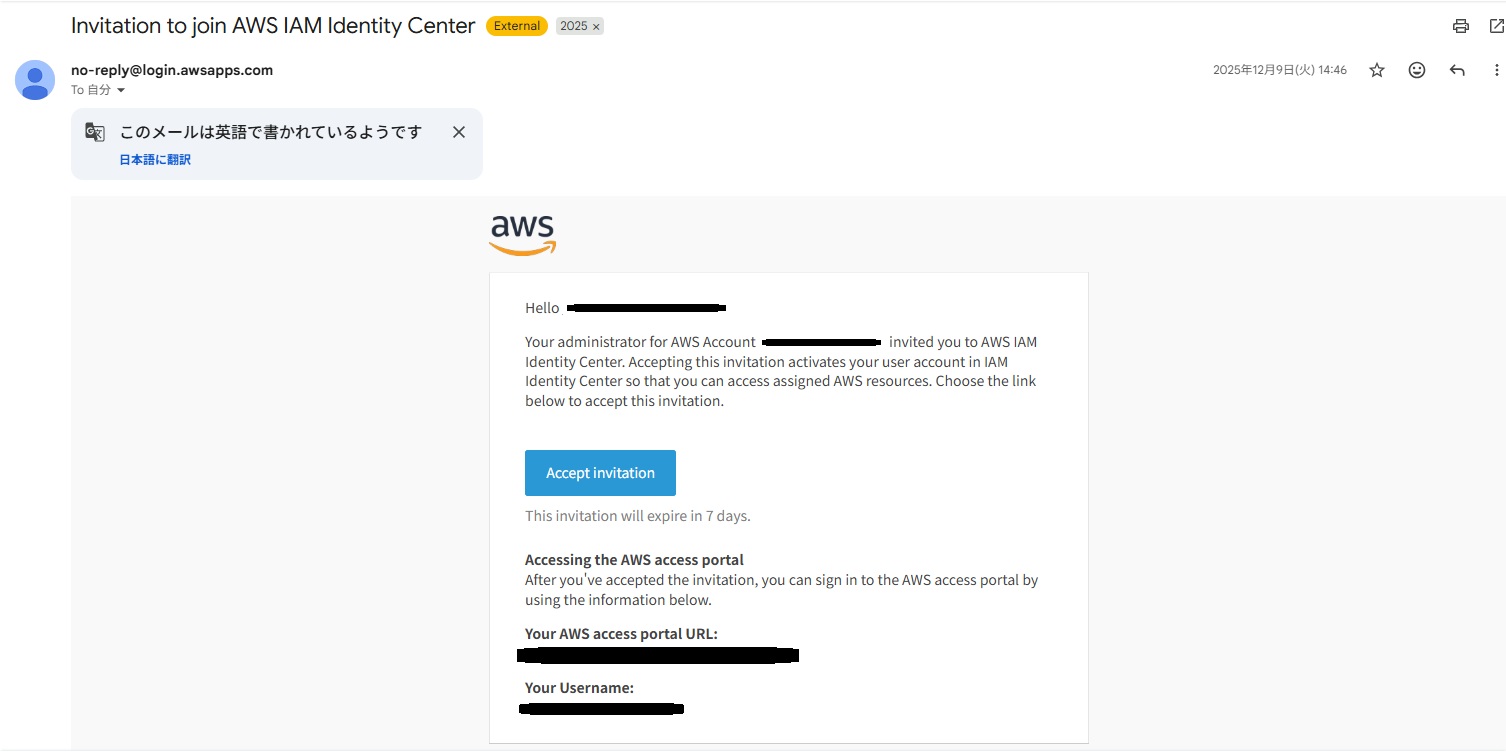Star this AWS invitation email

(x=1377, y=70)
